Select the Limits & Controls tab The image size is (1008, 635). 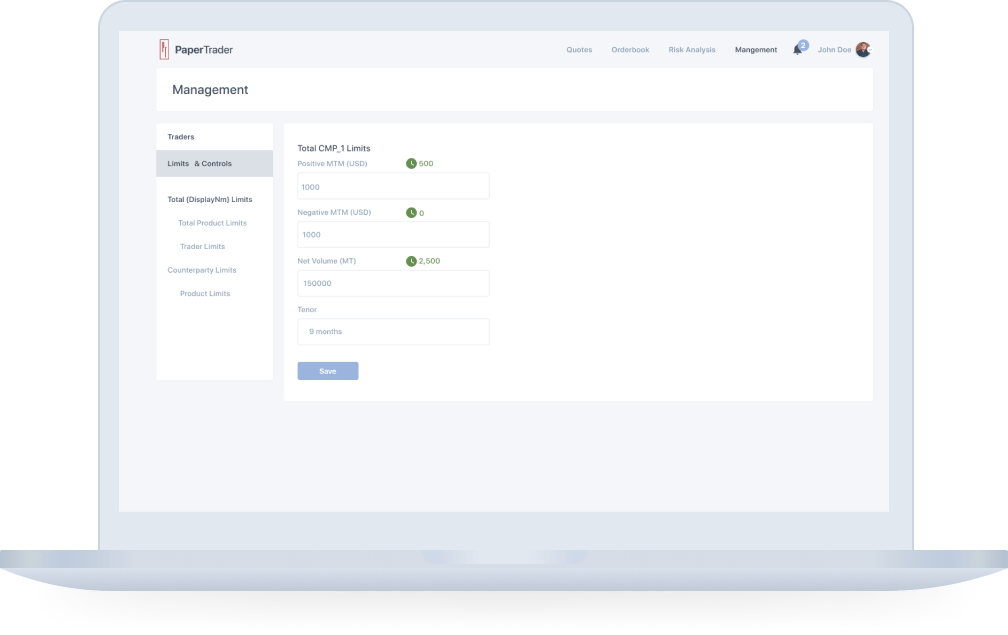(x=215, y=164)
